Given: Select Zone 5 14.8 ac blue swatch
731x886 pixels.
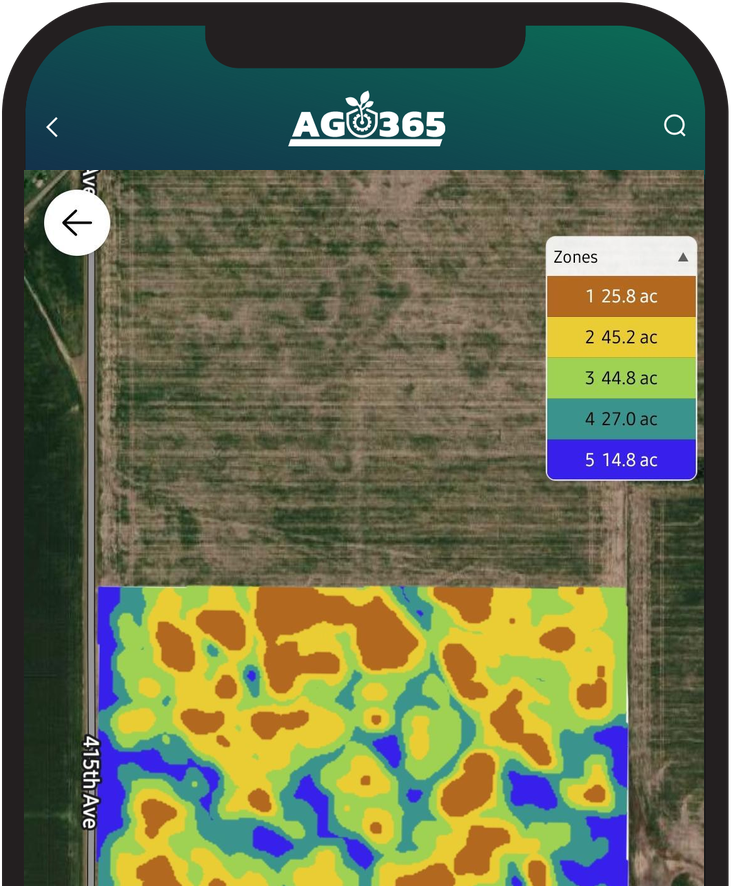Looking at the screenshot, I should [x=621, y=460].
